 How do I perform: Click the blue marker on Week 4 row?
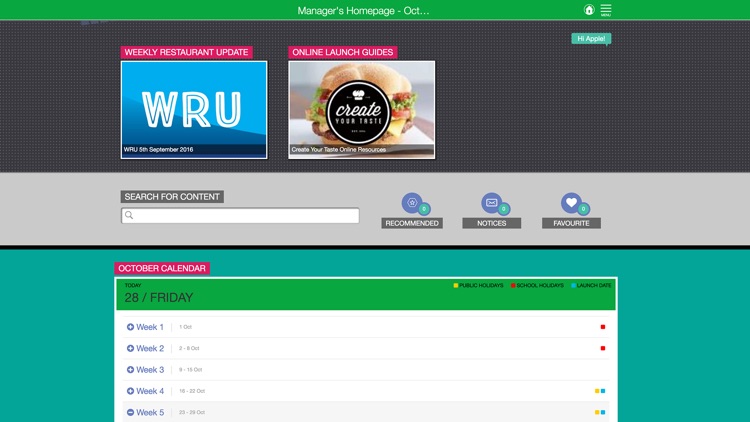click(603, 391)
